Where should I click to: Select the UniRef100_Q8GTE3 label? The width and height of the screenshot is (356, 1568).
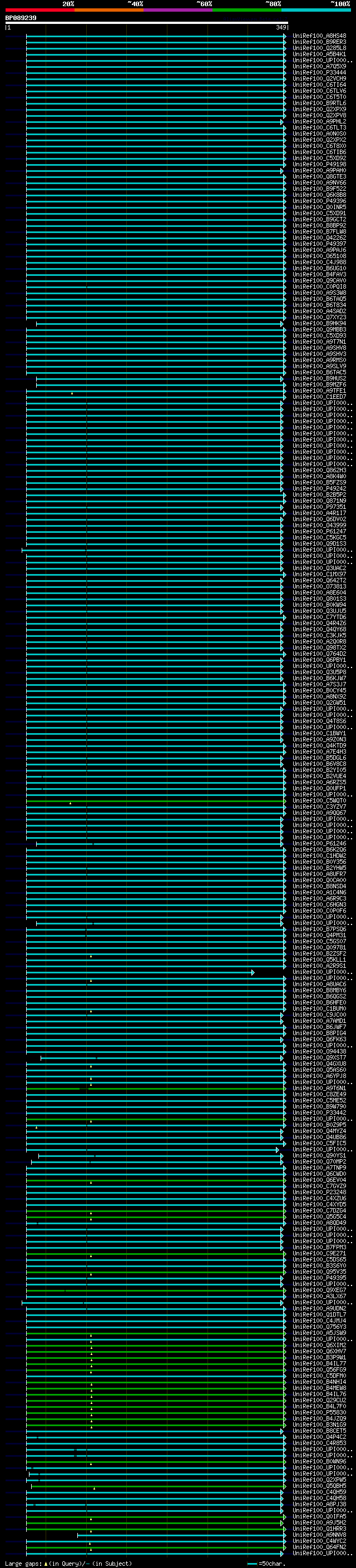tap(319, 176)
